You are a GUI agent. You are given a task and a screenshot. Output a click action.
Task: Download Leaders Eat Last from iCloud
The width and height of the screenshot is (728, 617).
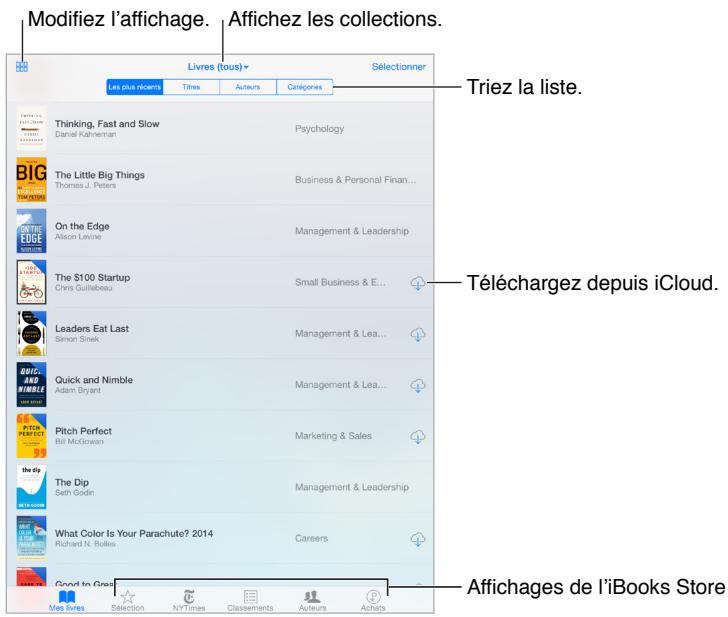(418, 334)
